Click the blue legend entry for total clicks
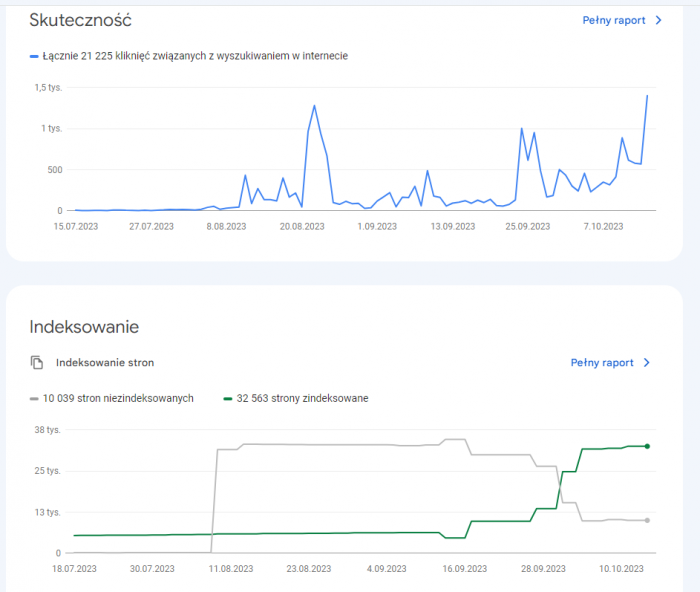The height and width of the screenshot is (592, 700). pos(189,56)
